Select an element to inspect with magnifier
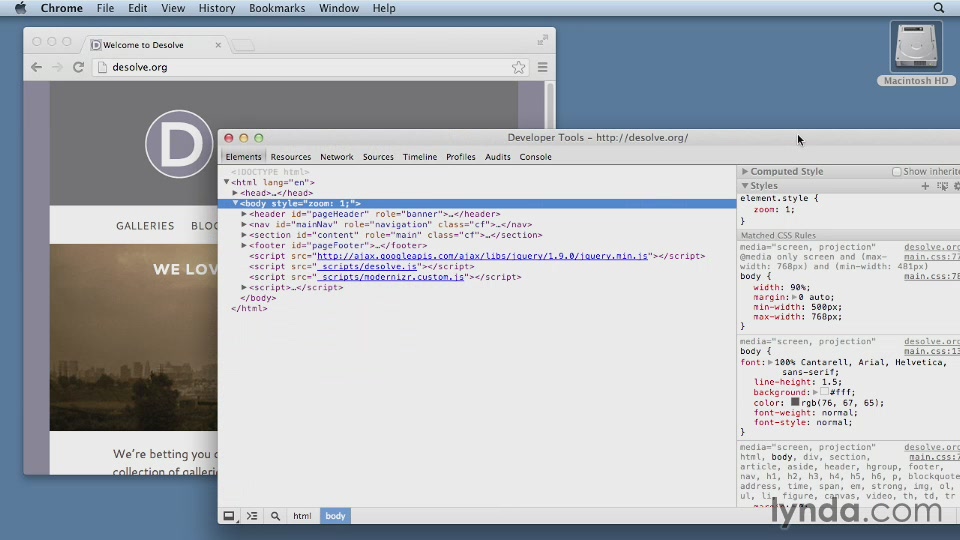 pos(276,516)
